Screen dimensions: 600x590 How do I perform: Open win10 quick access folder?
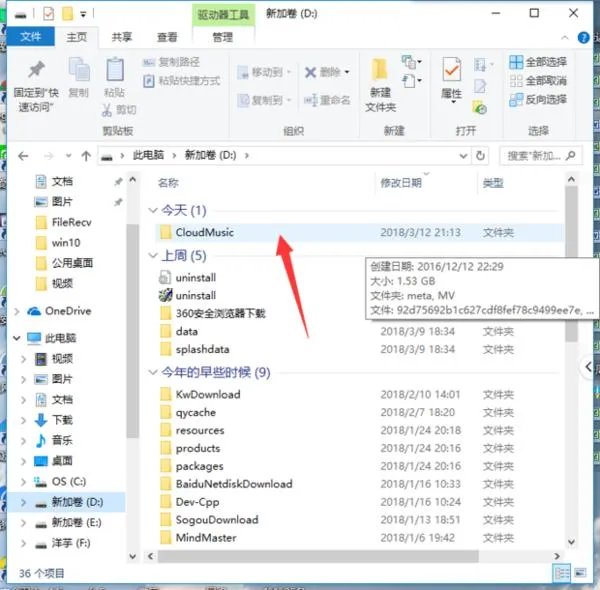point(66,243)
